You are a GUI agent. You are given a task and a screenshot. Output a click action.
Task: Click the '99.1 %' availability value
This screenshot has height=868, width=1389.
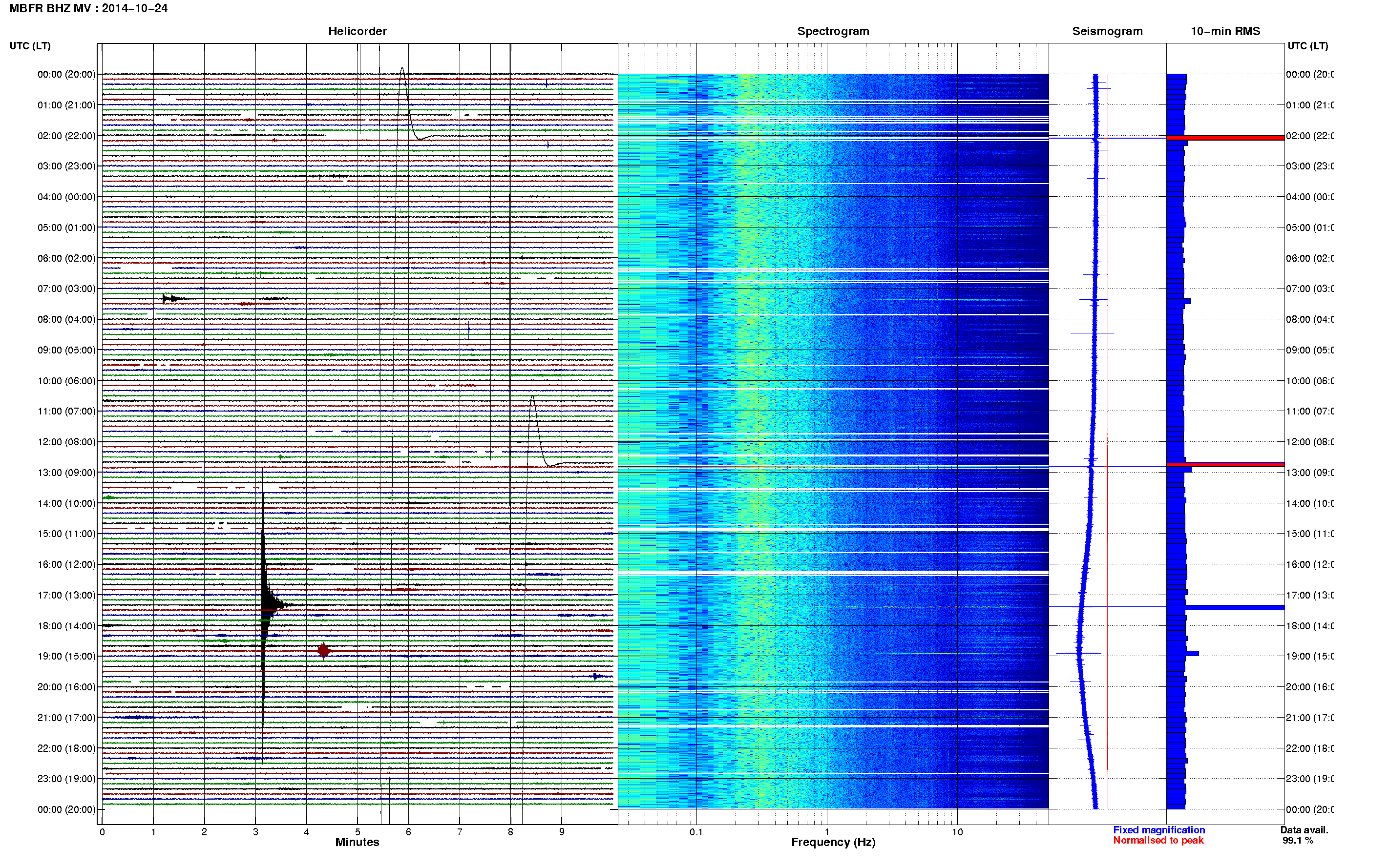(x=1298, y=841)
